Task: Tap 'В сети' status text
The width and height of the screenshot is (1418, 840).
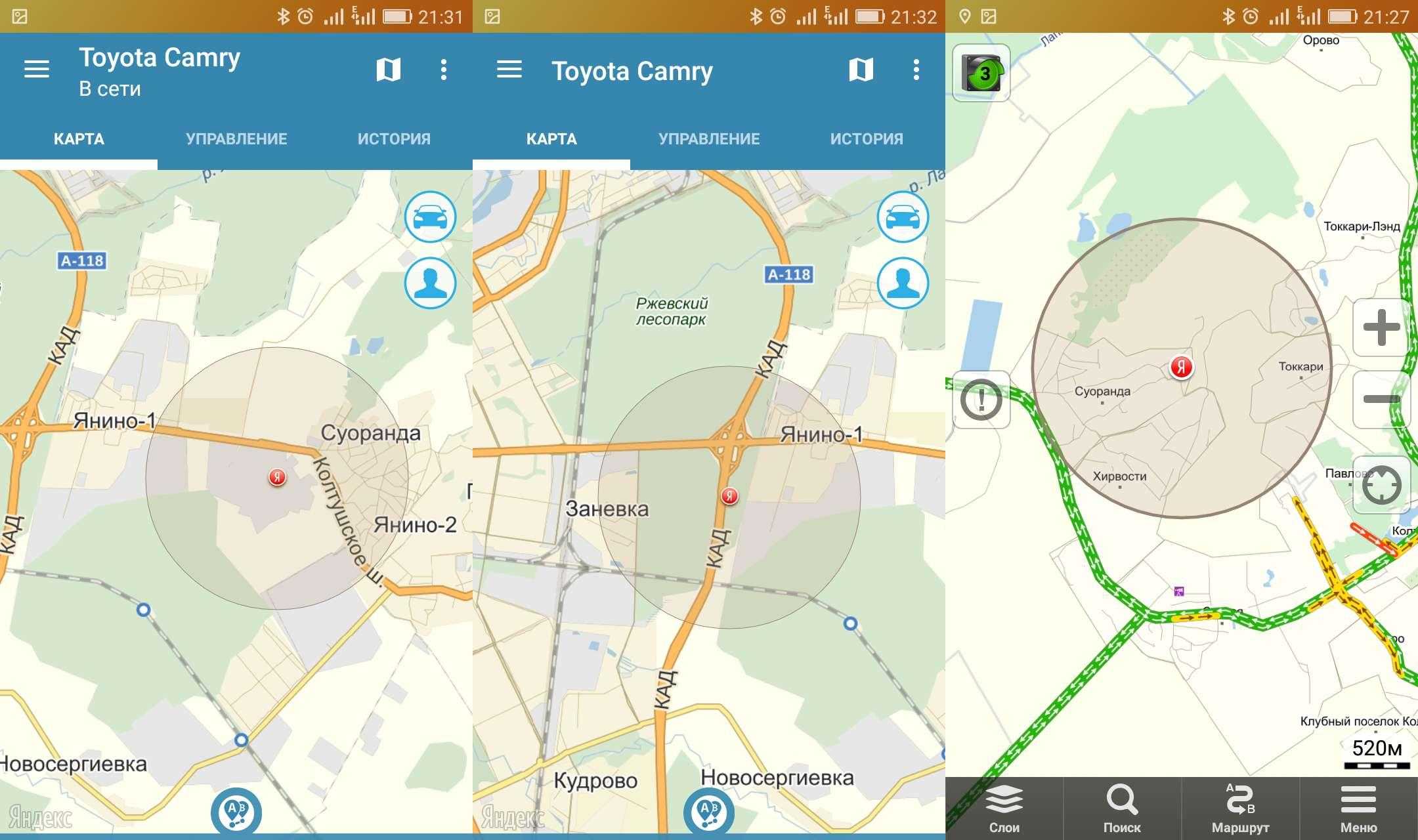Action: click(110, 89)
